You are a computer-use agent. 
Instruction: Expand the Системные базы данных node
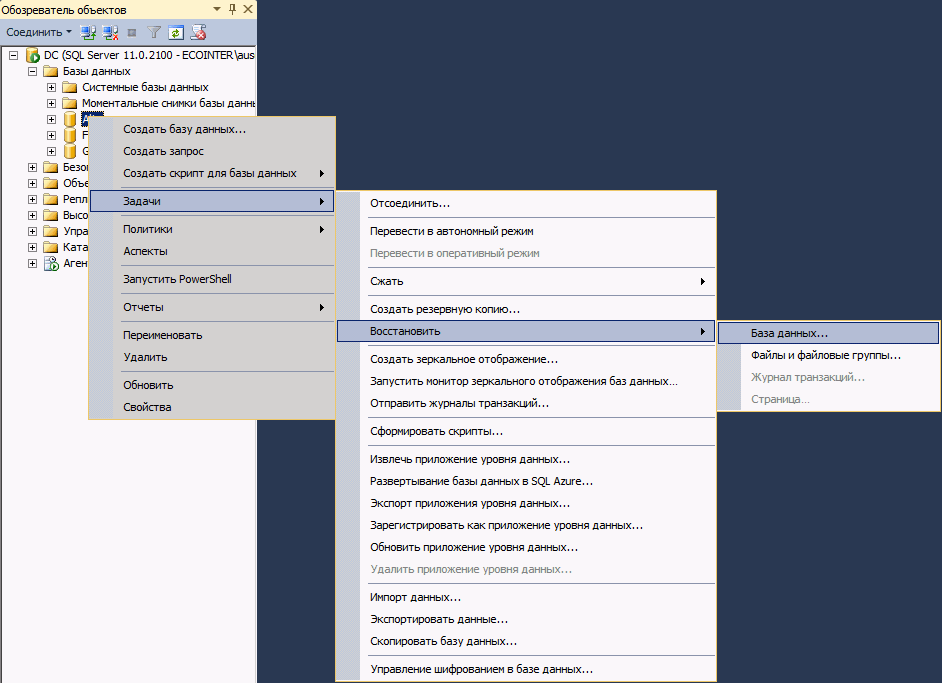point(51,88)
